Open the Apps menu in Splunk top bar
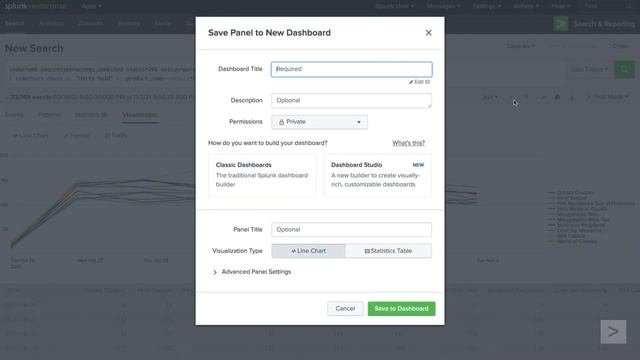Image resolution: width=640 pixels, height=360 pixels. coord(91,6)
